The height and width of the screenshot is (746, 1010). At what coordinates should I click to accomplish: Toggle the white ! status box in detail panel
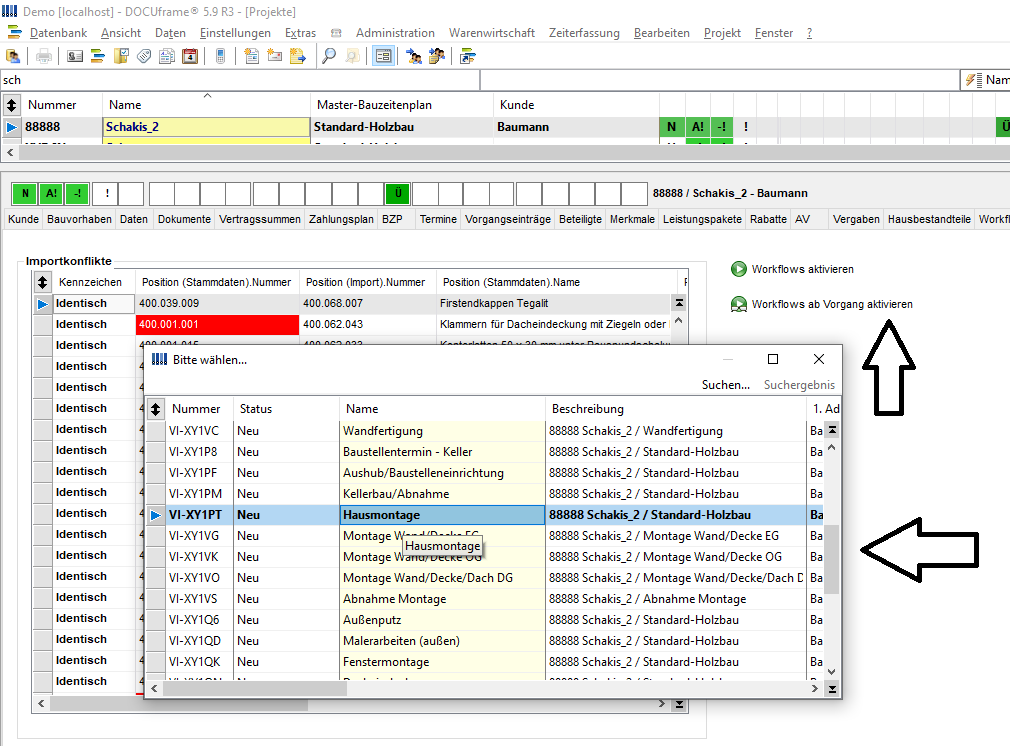(106, 193)
